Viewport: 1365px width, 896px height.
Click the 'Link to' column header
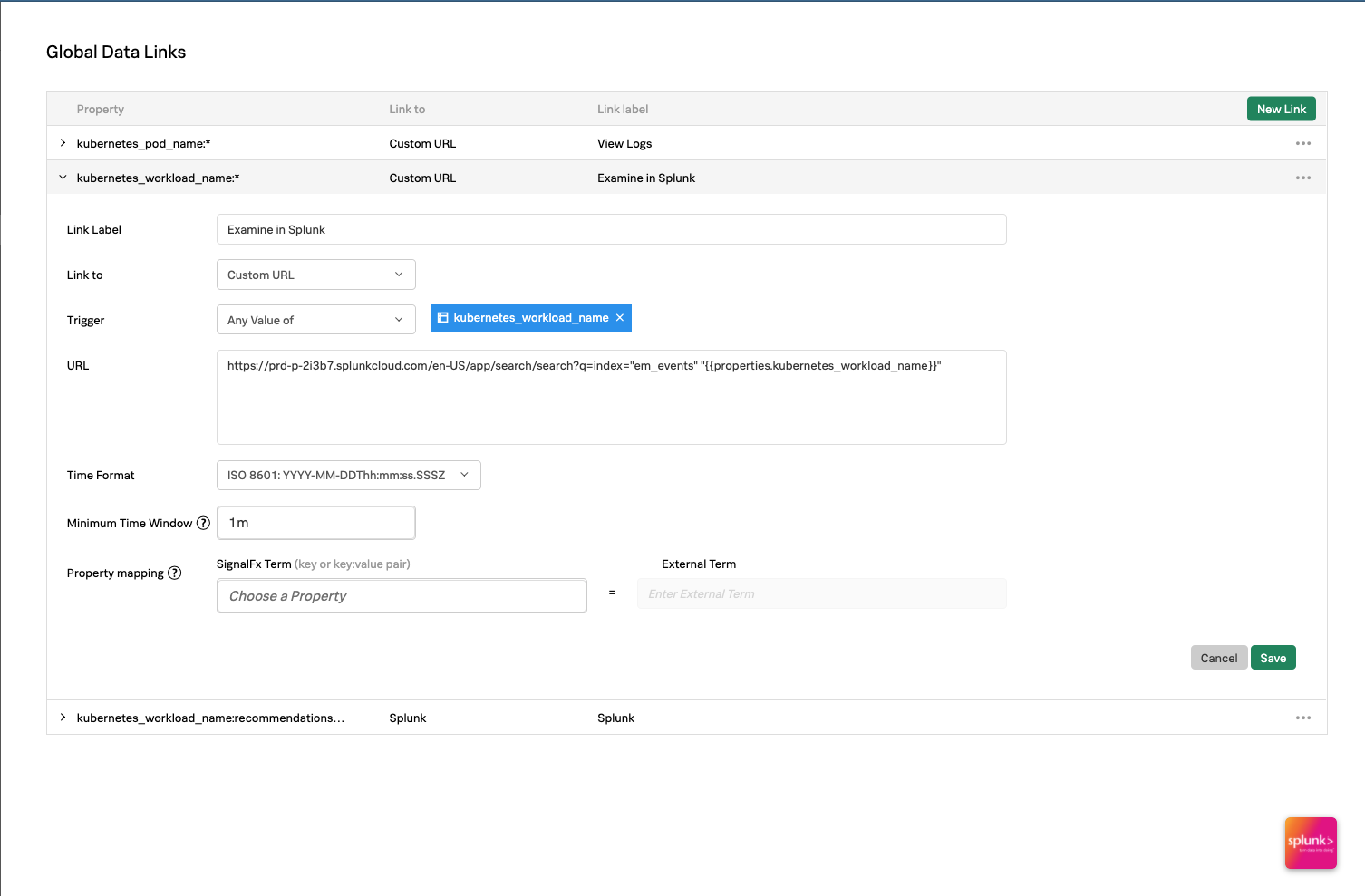click(407, 109)
